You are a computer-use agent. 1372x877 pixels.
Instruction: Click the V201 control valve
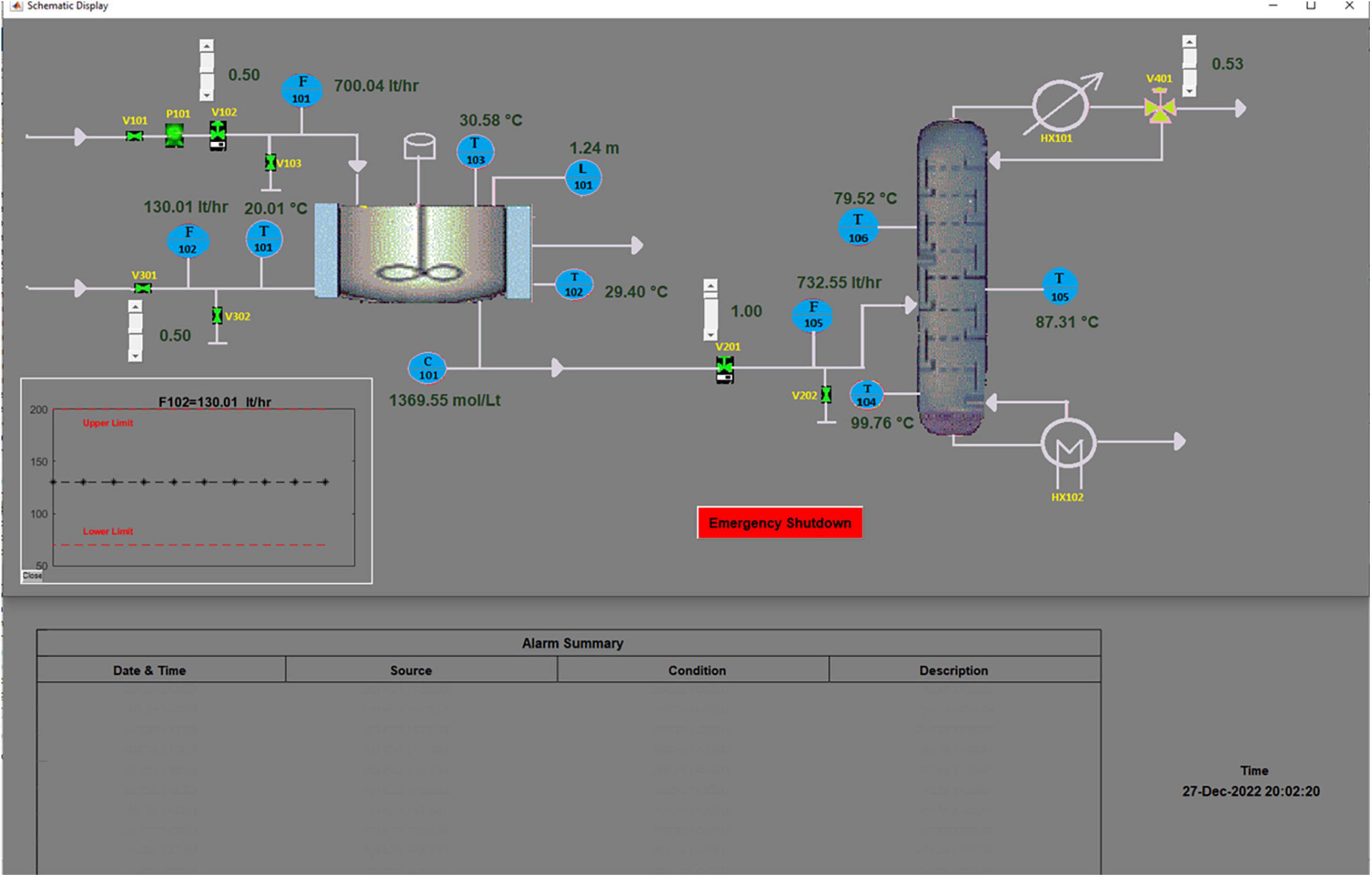point(725,369)
